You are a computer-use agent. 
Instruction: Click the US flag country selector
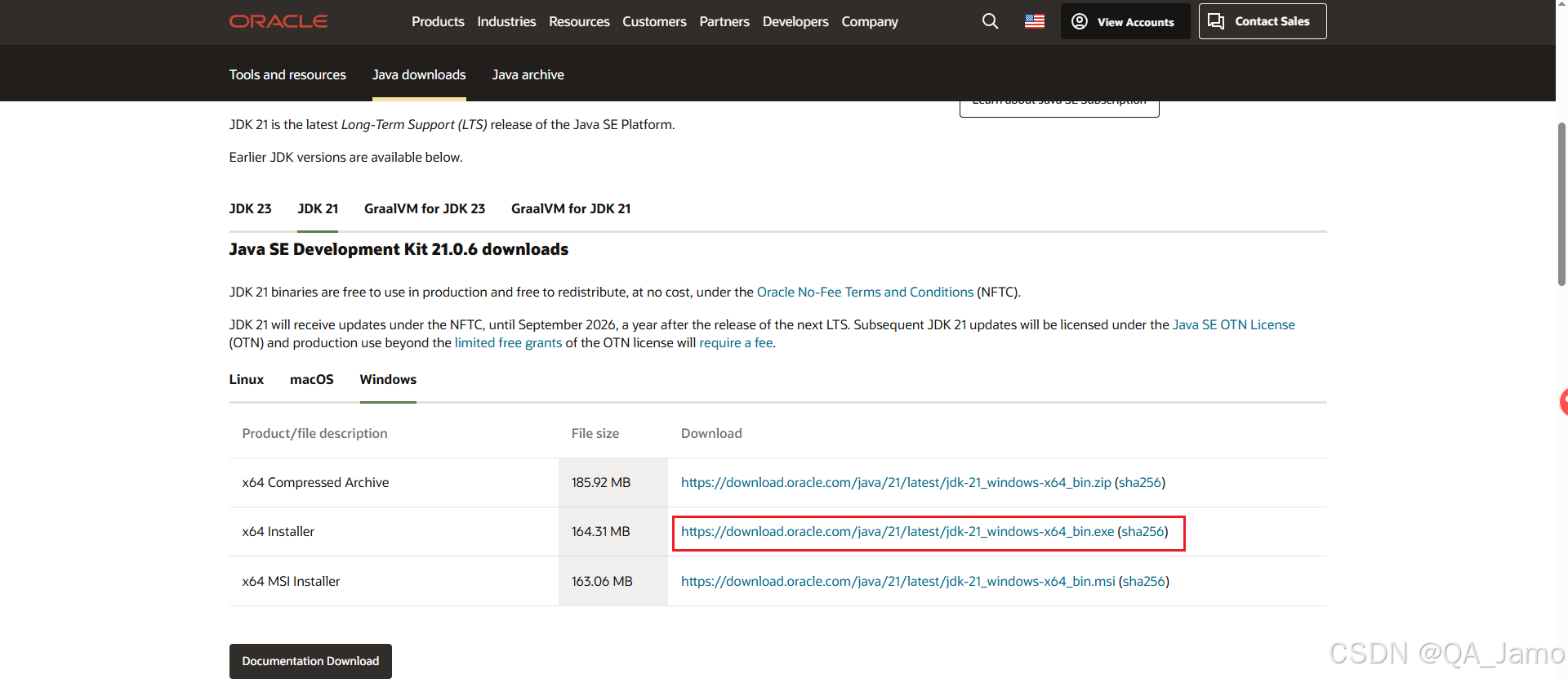click(1035, 21)
